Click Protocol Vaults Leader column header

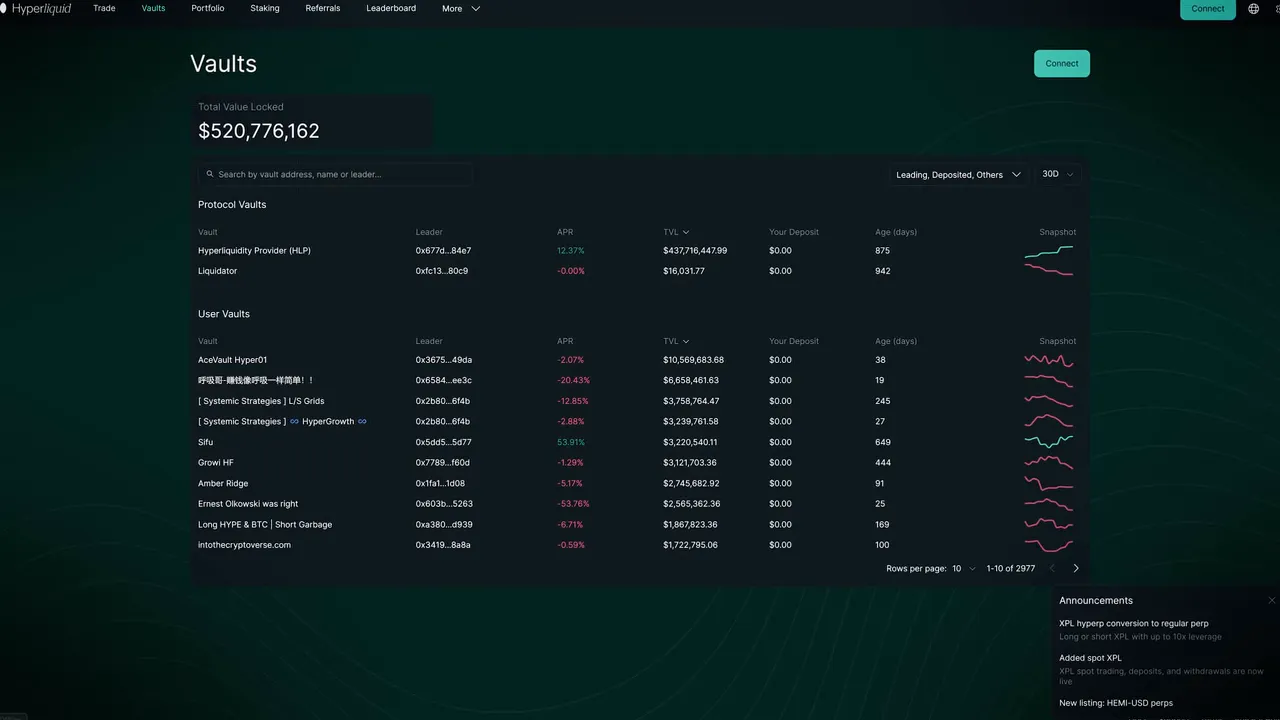(429, 232)
